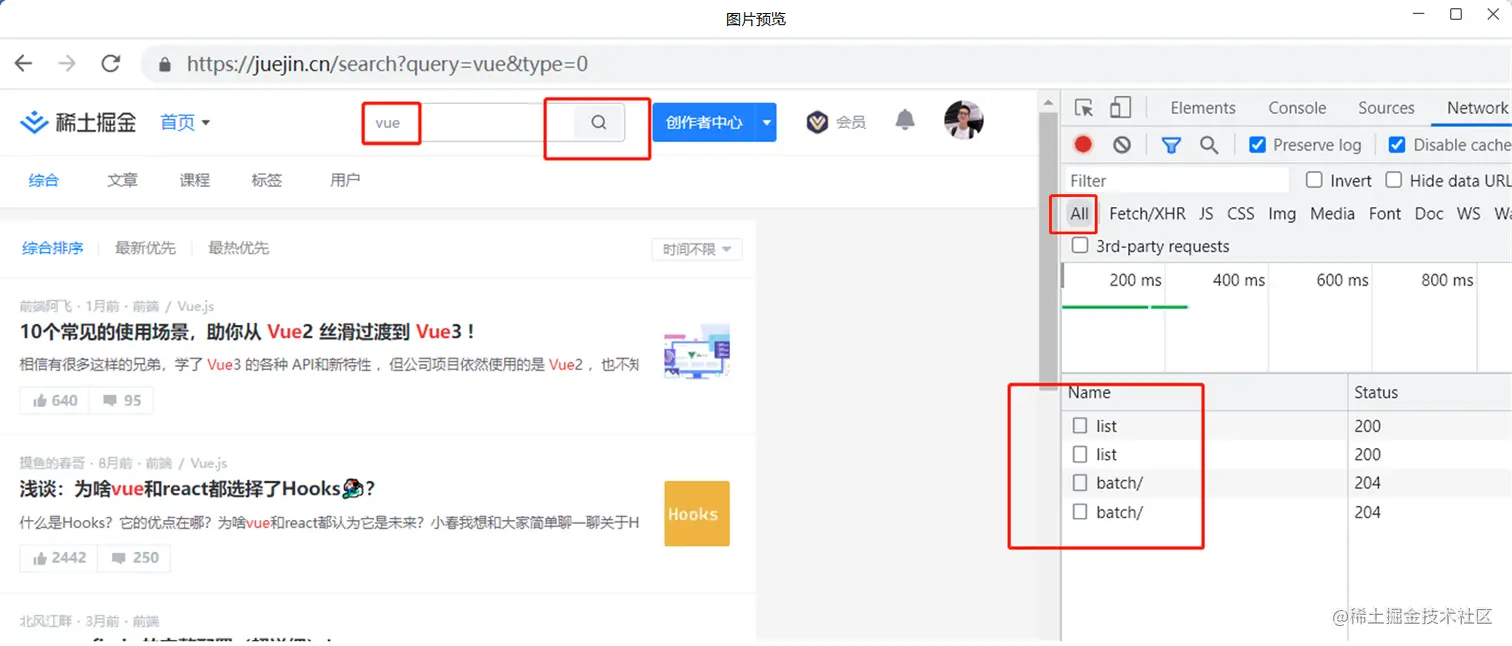This screenshot has height=646, width=1512.
Task: Click the DevTools Filter input field
Action: (x=1177, y=180)
